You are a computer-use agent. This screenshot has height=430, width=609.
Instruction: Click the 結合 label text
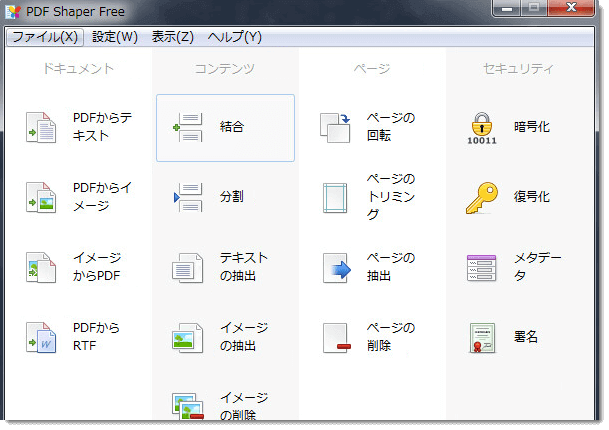click(232, 127)
